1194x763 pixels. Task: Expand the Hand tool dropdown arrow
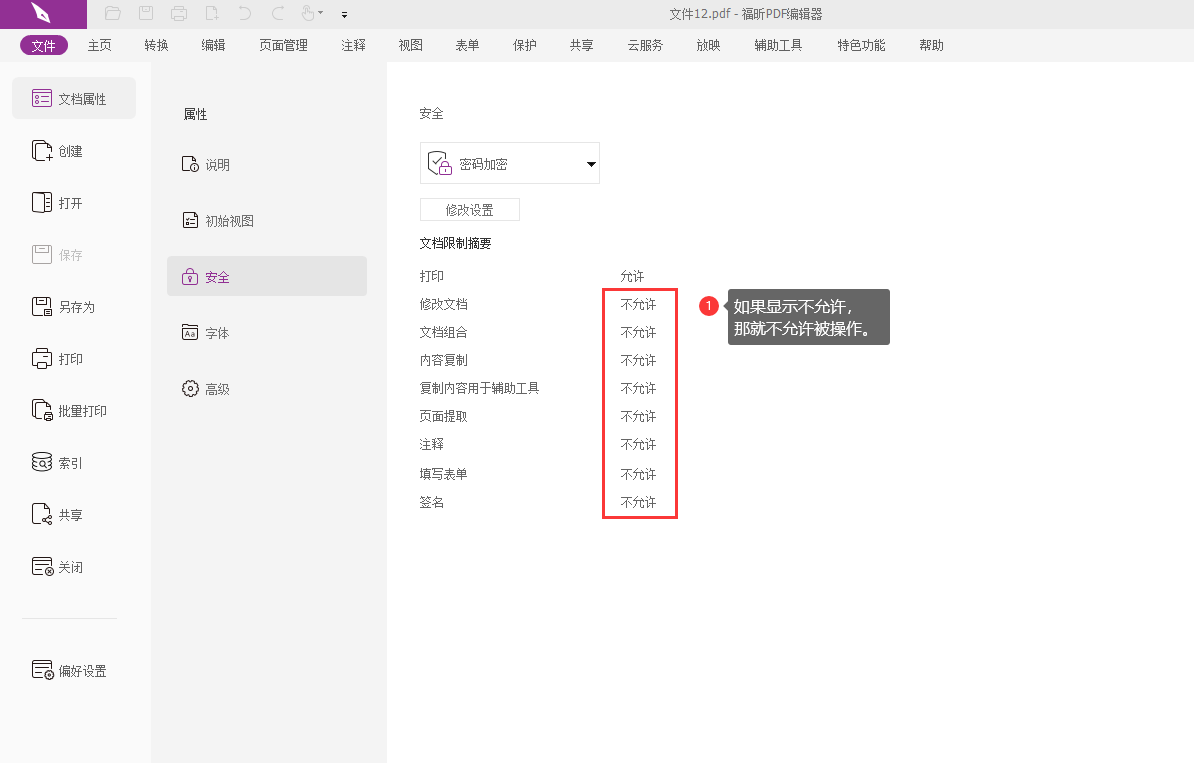coord(318,14)
